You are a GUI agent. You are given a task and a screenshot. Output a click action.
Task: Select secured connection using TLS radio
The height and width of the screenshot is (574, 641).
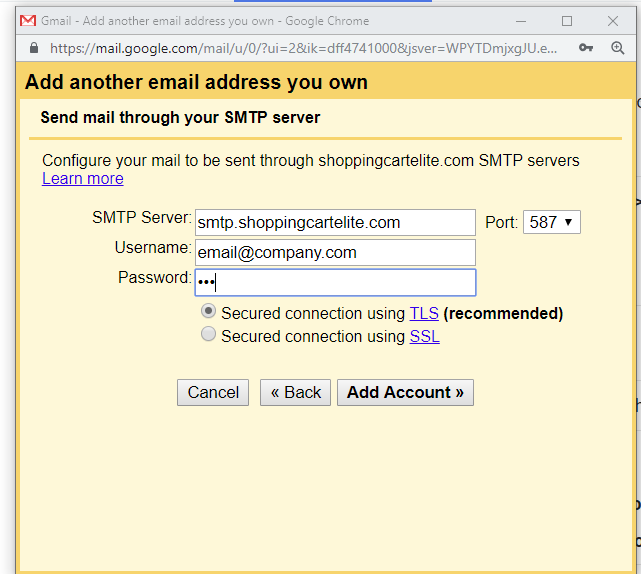(208, 312)
